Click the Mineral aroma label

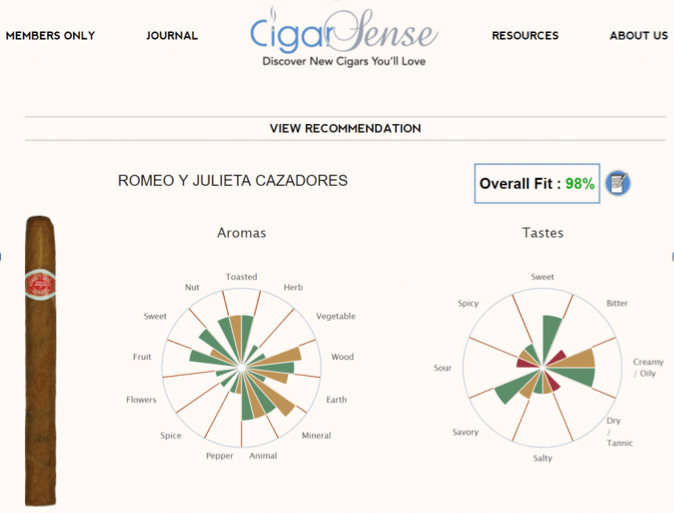pyautogui.click(x=316, y=435)
